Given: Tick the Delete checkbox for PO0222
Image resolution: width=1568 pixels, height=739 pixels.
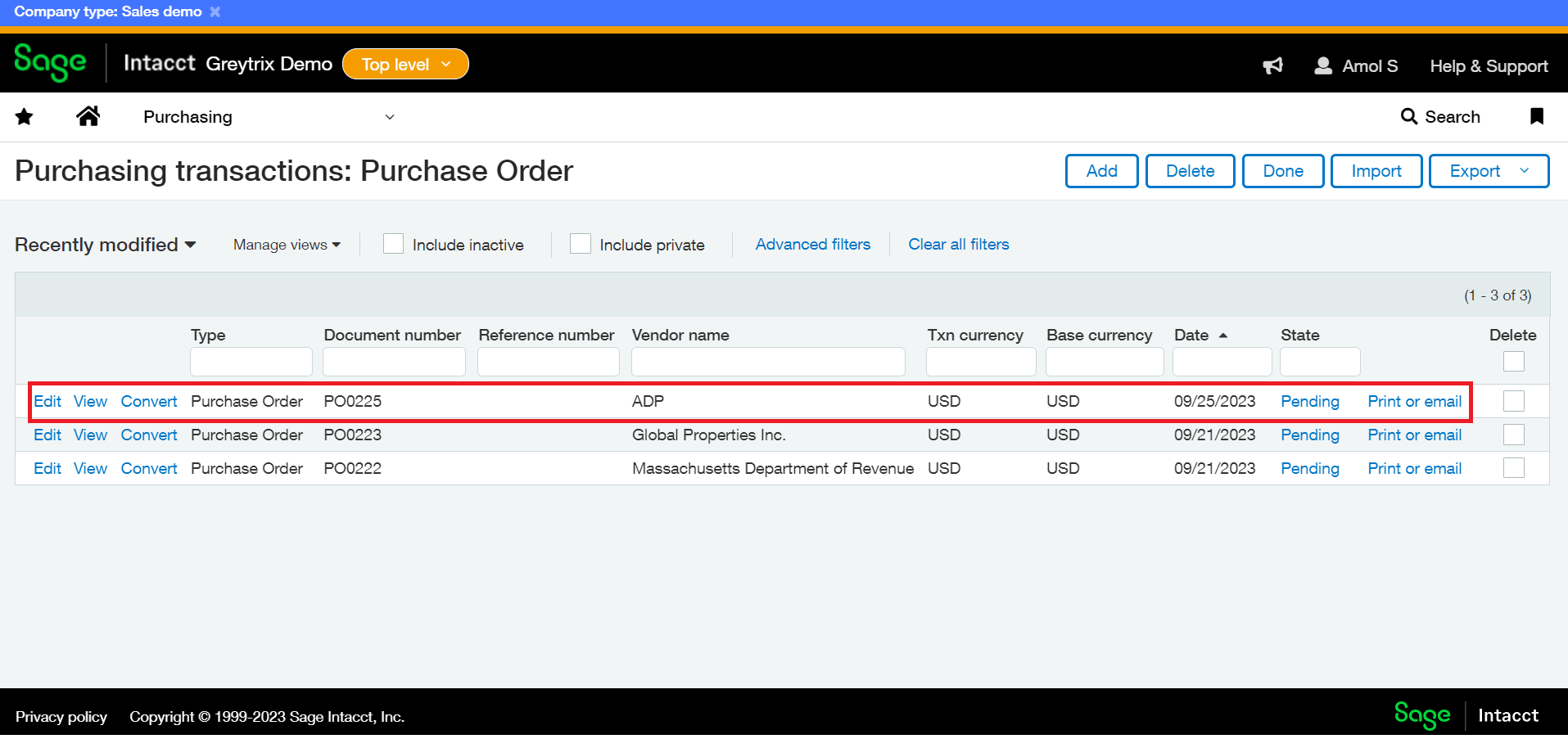Looking at the screenshot, I should point(1514,468).
